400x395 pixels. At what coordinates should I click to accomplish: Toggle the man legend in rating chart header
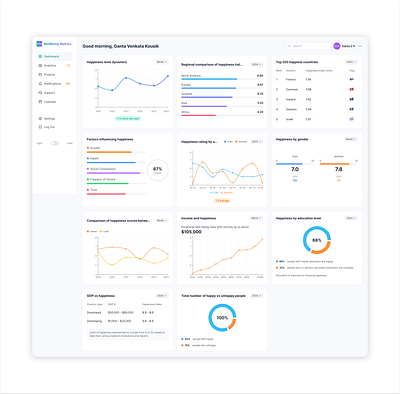[x=228, y=142]
